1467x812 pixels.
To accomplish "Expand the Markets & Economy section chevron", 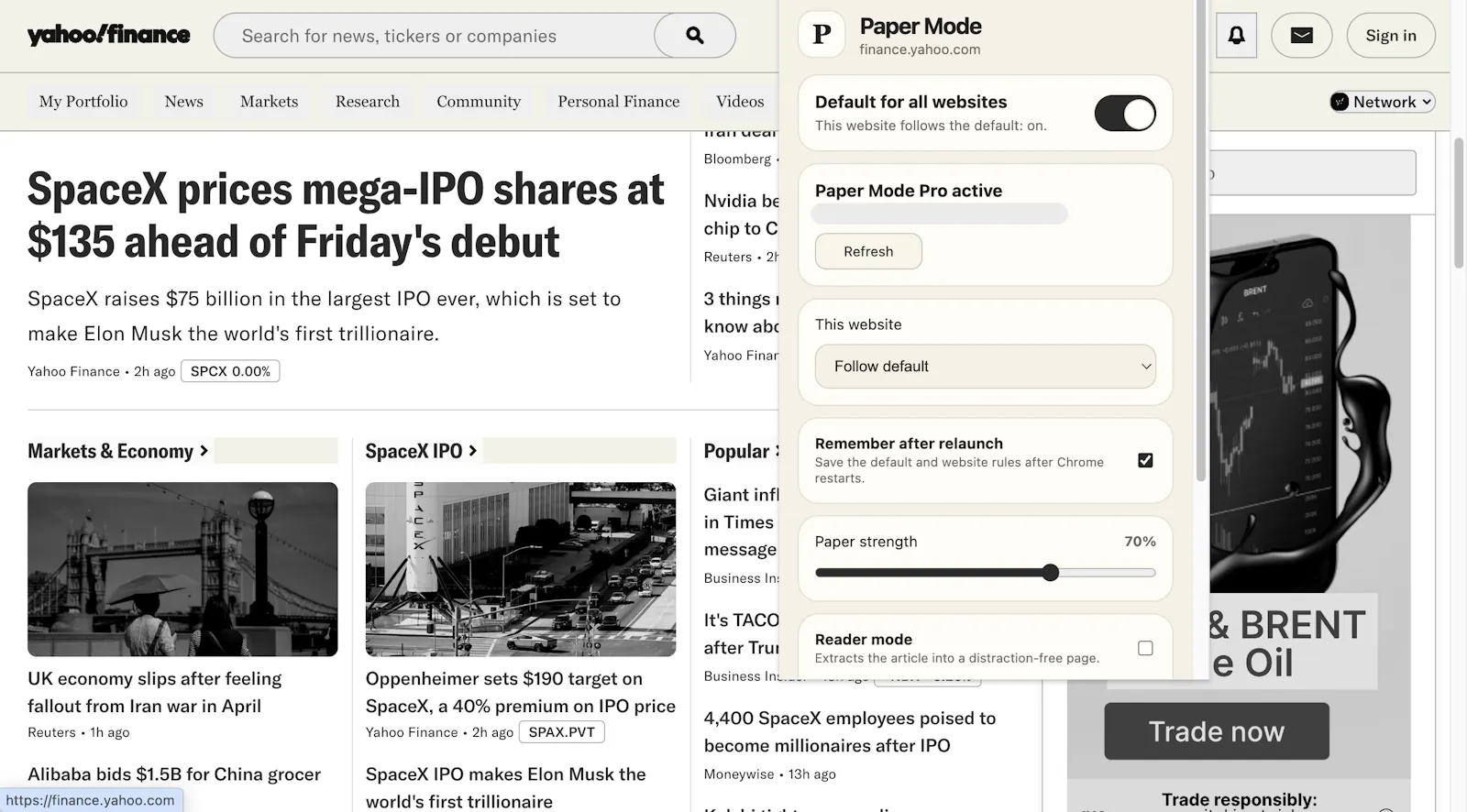I will click(204, 451).
